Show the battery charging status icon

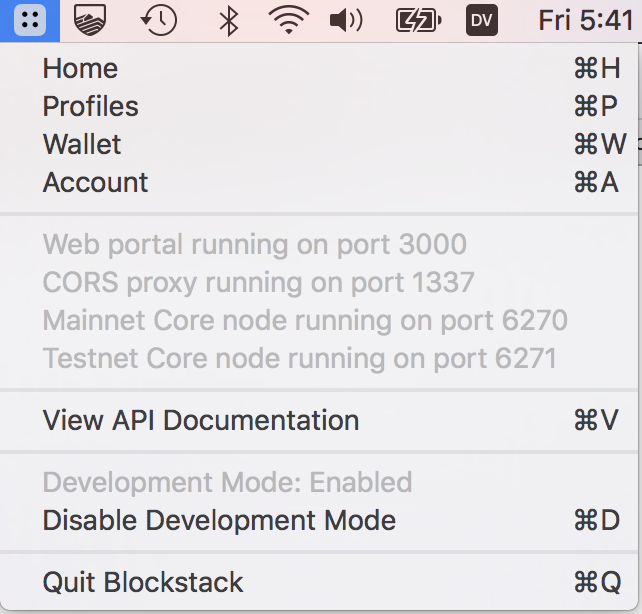417,20
